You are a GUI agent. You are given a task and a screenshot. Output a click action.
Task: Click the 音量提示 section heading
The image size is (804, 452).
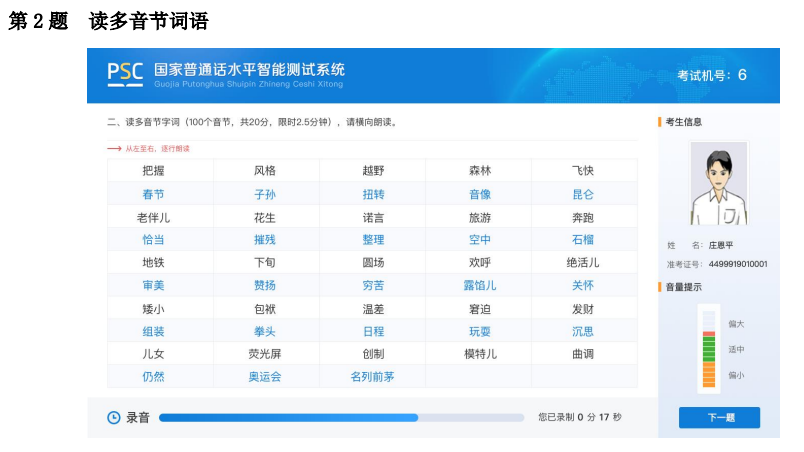point(684,287)
